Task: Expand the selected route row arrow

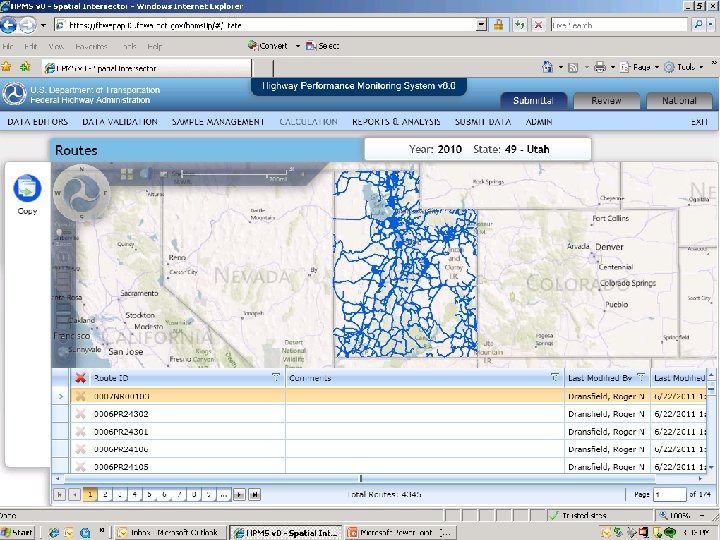Action: [61, 396]
